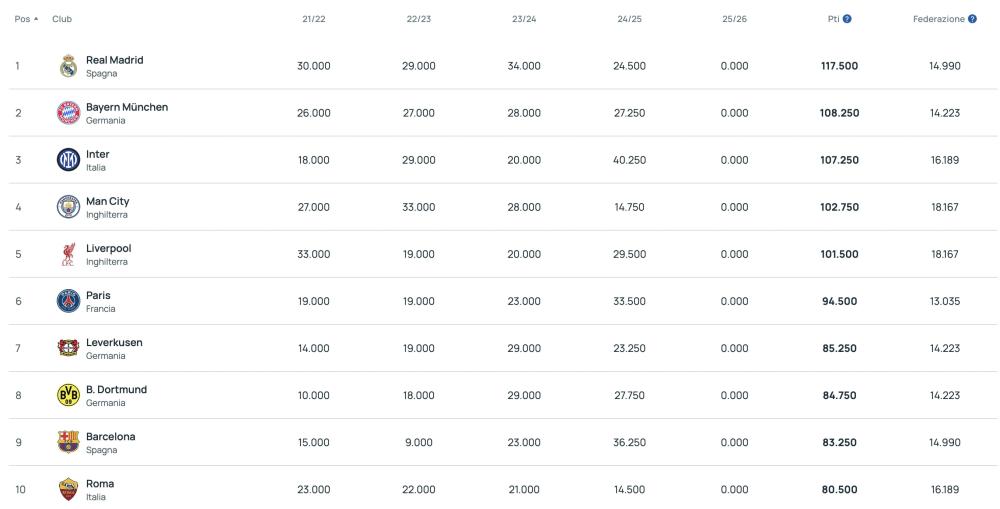Click the B. Dortmund BVB logo
Image resolution: width=1000 pixels, height=509 pixels.
tap(68, 395)
